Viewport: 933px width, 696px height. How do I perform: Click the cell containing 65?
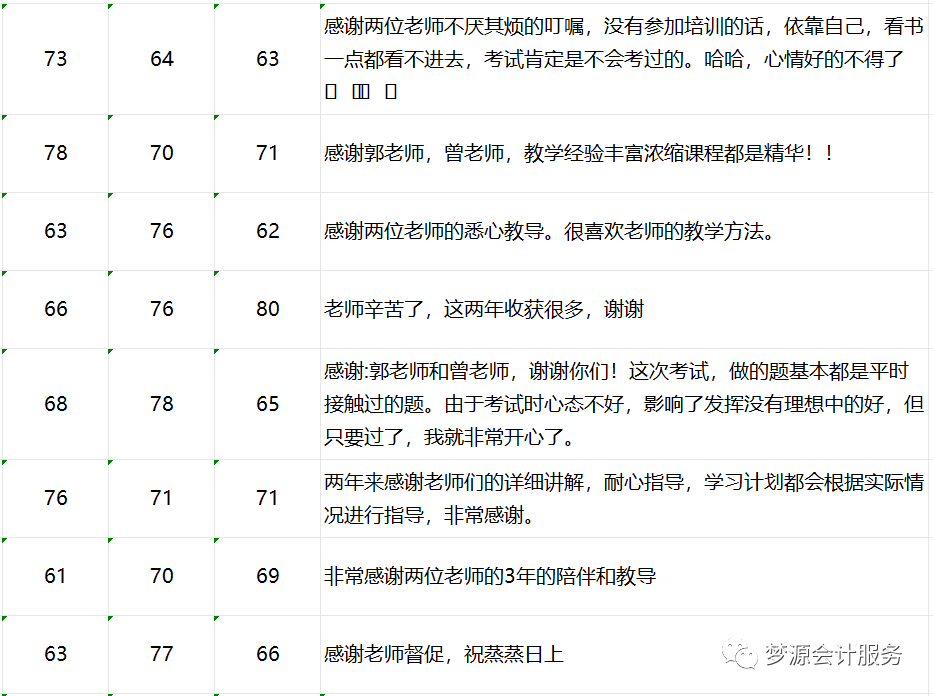point(267,404)
